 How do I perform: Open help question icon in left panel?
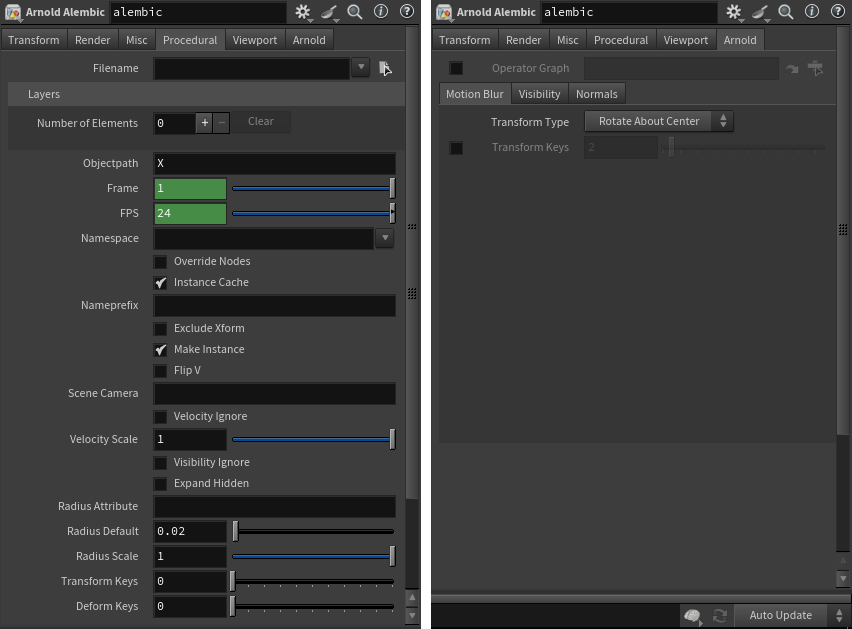[x=406, y=11]
